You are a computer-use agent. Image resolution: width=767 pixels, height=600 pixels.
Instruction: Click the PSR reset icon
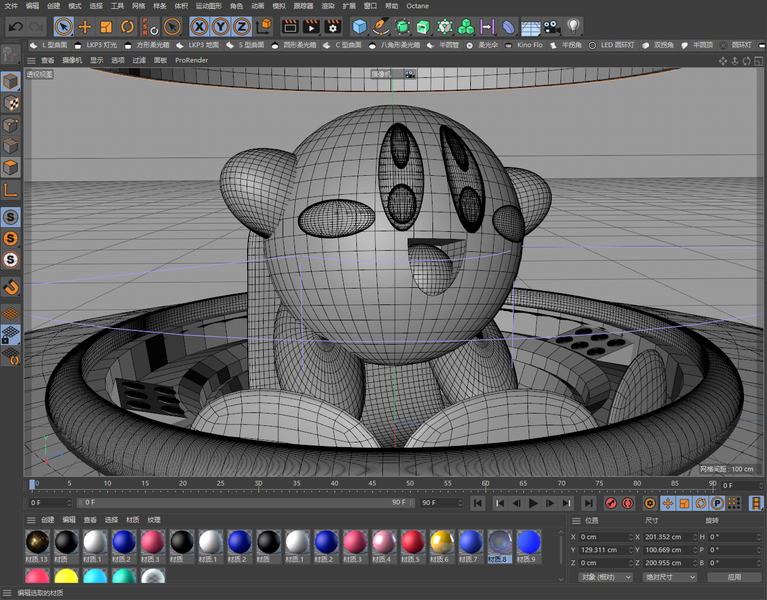tap(150, 26)
